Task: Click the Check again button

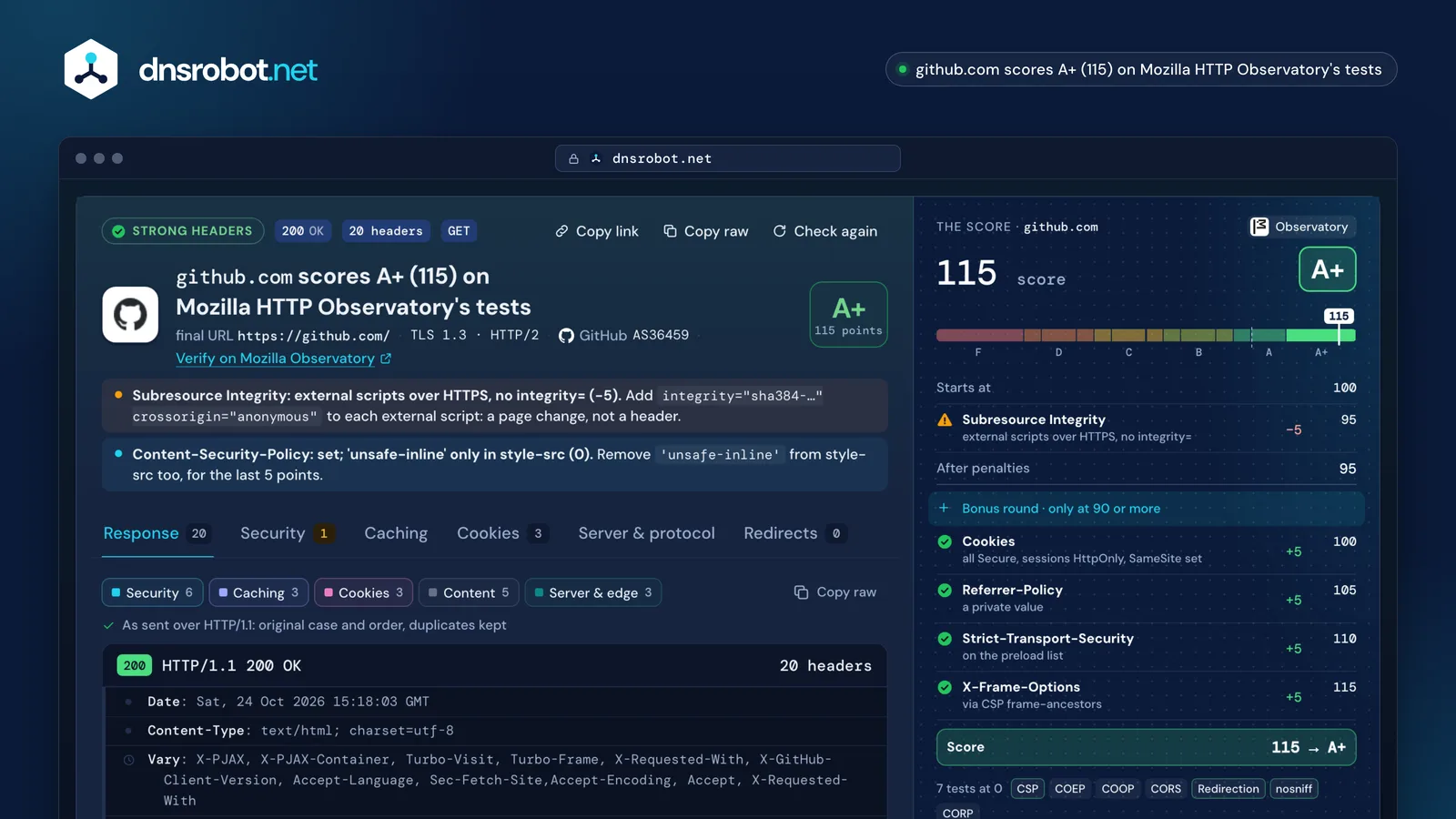Action: (x=825, y=231)
